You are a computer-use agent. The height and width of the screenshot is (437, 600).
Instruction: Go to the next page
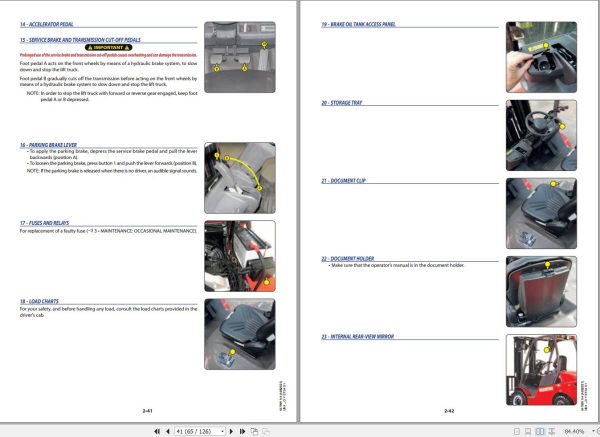point(231,431)
